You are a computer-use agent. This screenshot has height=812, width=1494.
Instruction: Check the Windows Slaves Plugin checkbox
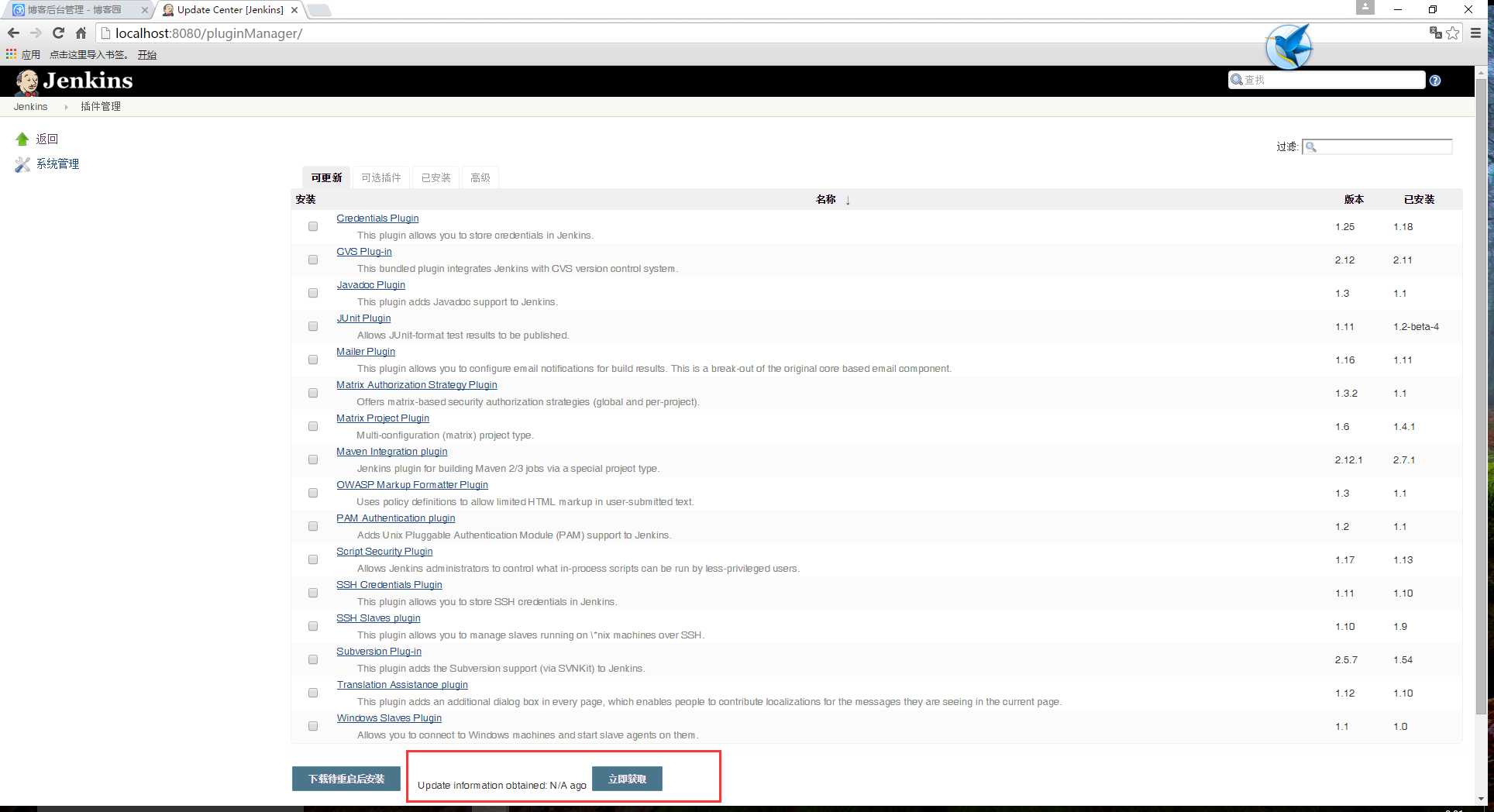click(313, 726)
